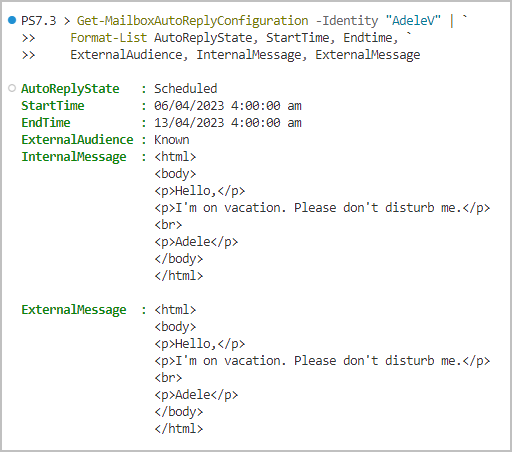Screen dimensions: 512x452
Task: Click the <html> line of InternalMessage
Action: click(175, 157)
